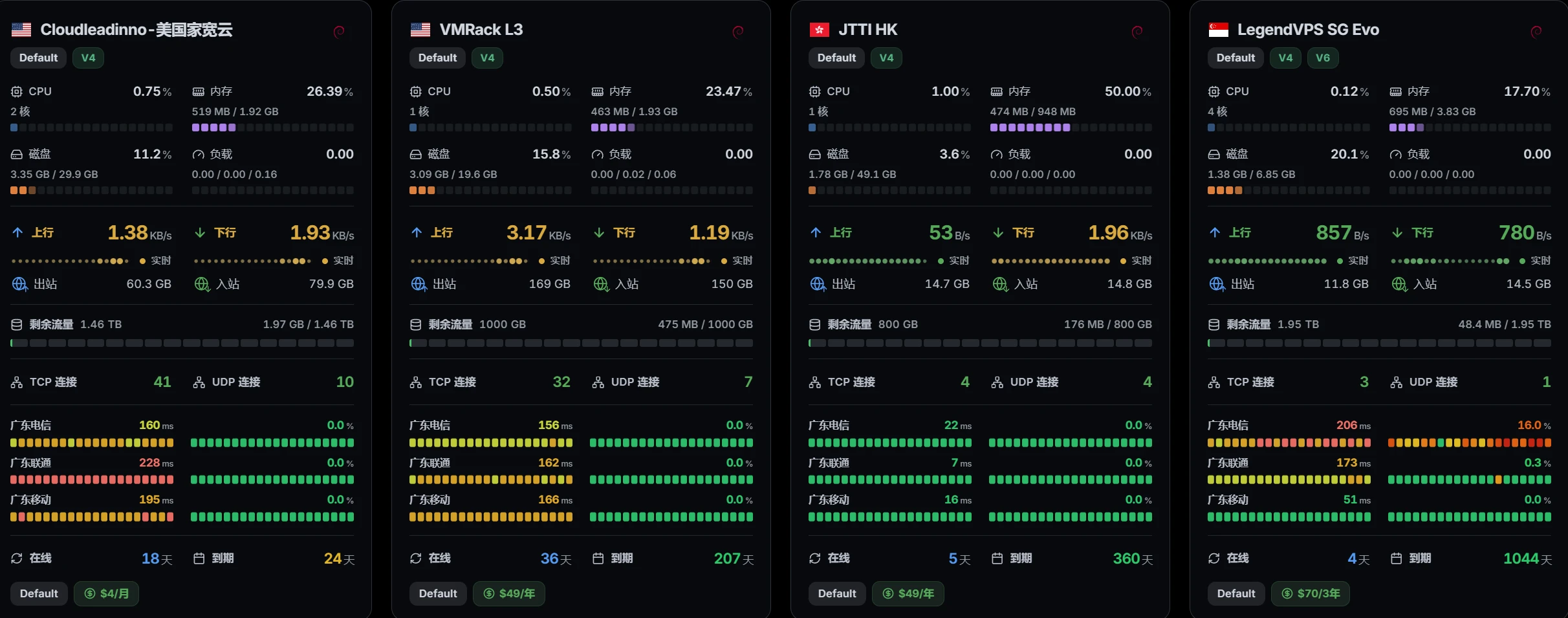Screen dimensions: 1568x618
Task: Click the $70/3年 price badge on LegendVPS
Action: pos(1311,593)
